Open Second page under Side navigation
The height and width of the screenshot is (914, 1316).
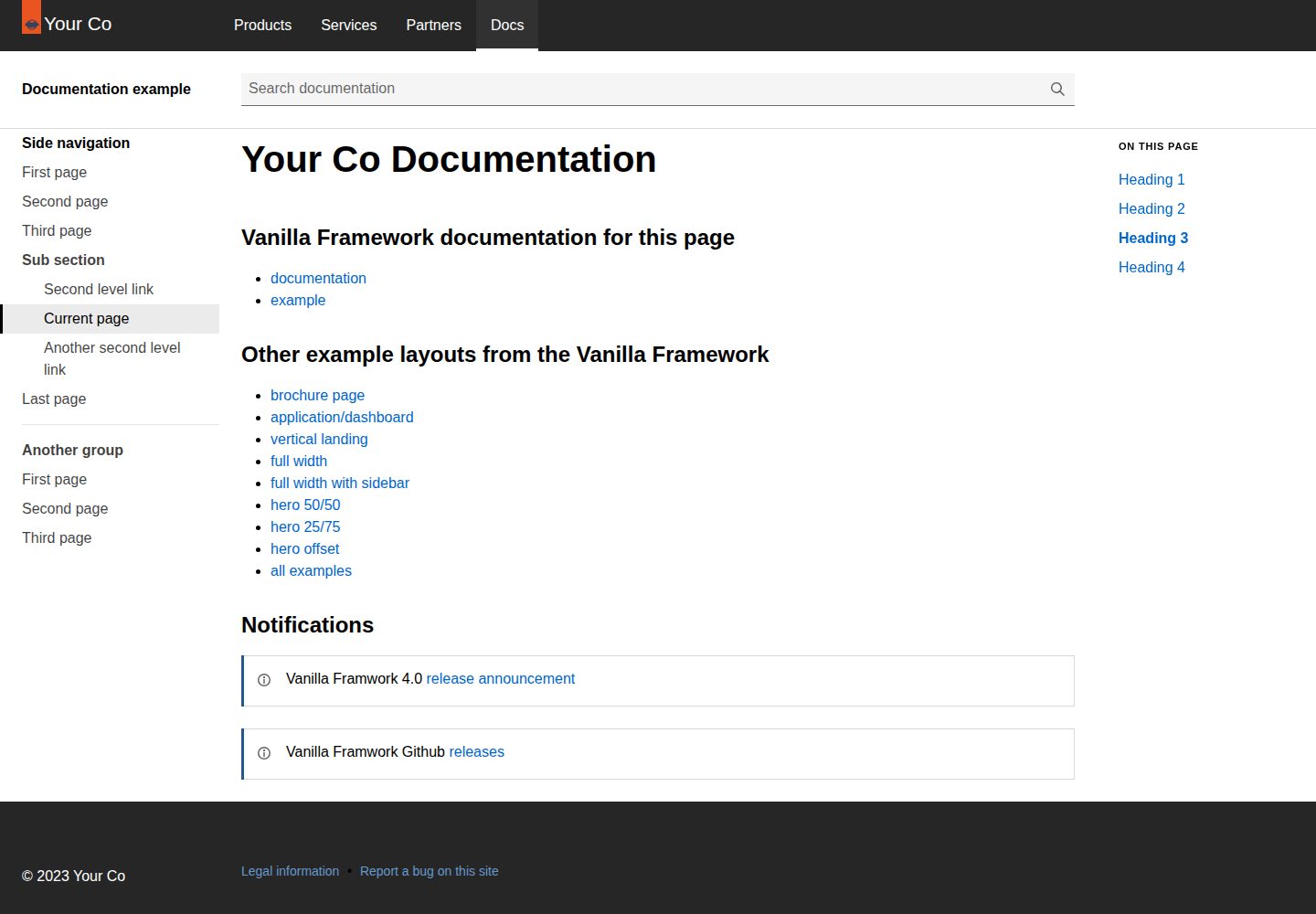(x=65, y=201)
